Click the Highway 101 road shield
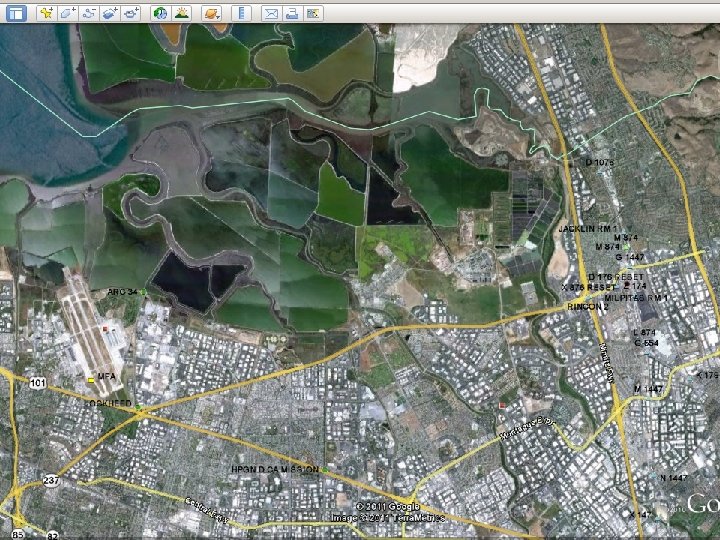 click(37, 382)
